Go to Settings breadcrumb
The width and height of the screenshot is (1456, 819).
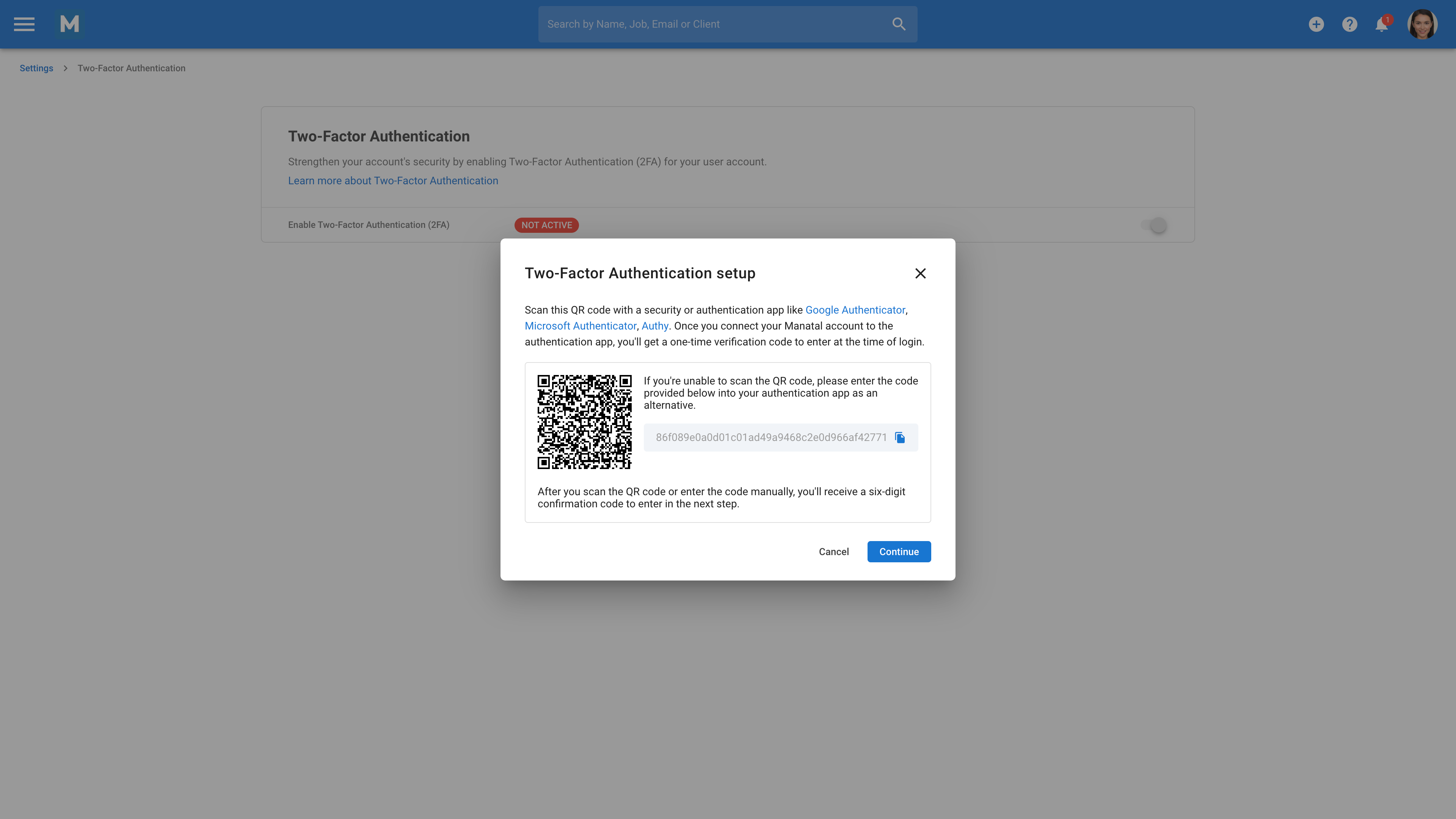36,68
